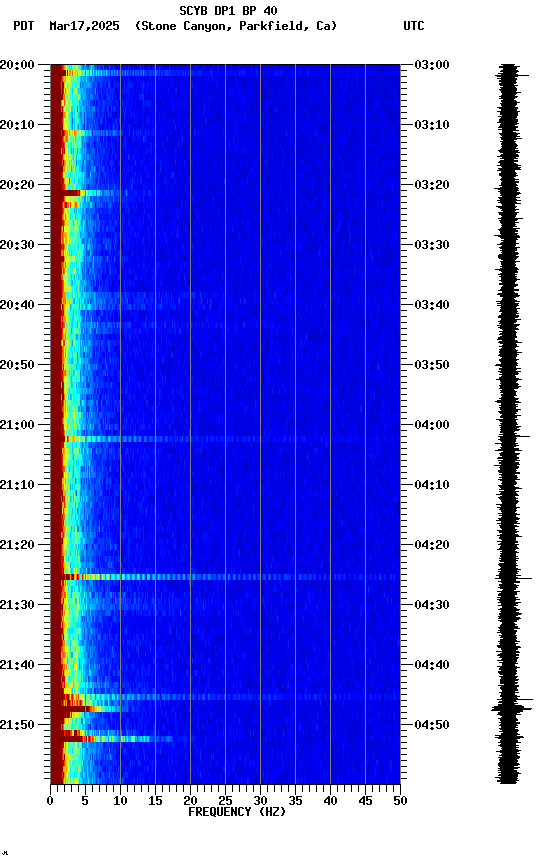Viewport: 552px width, 864px height.
Task: Click the 03:20 UTC time label
Action: 431,185
